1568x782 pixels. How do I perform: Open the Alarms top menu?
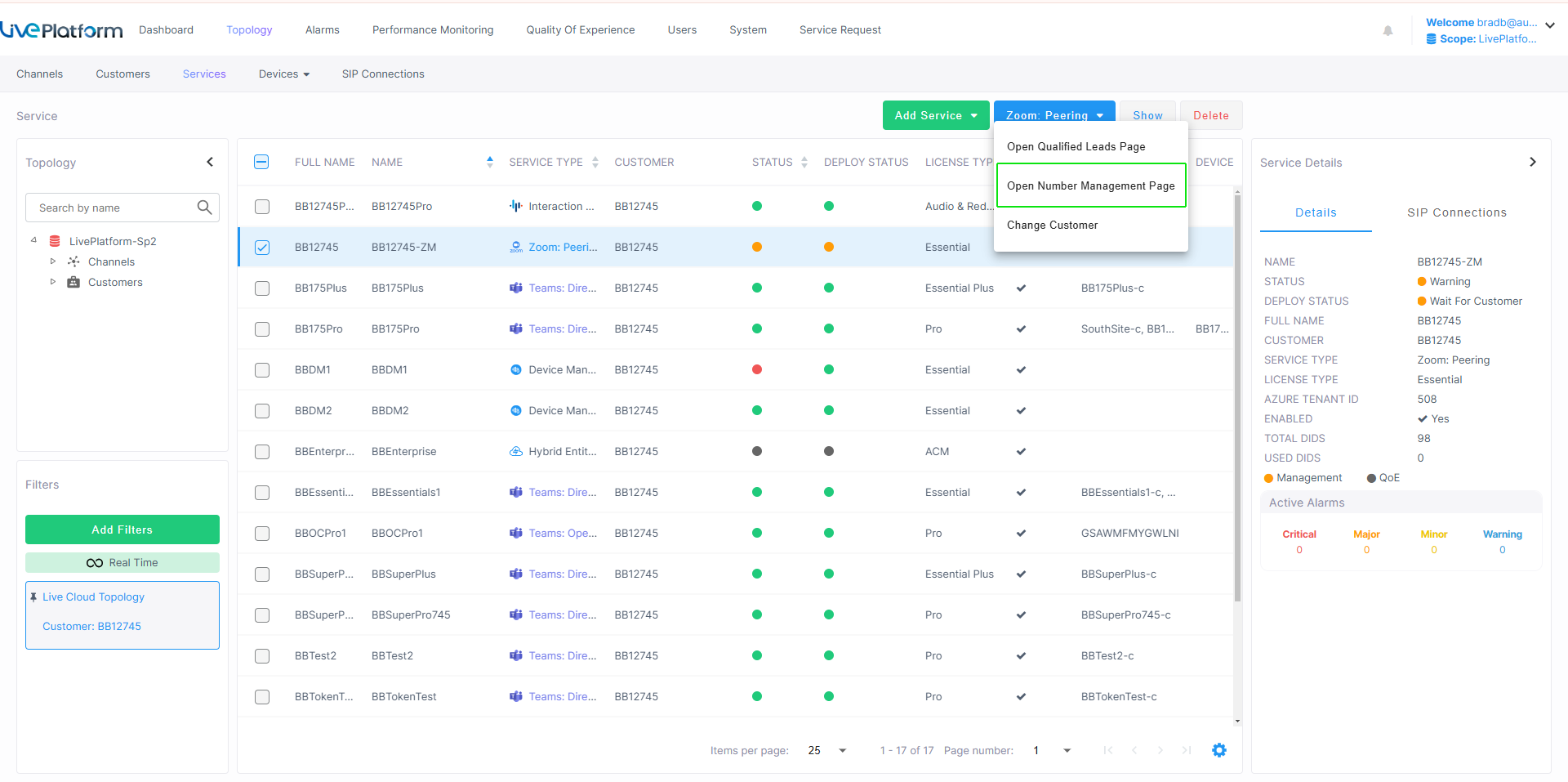(x=323, y=29)
